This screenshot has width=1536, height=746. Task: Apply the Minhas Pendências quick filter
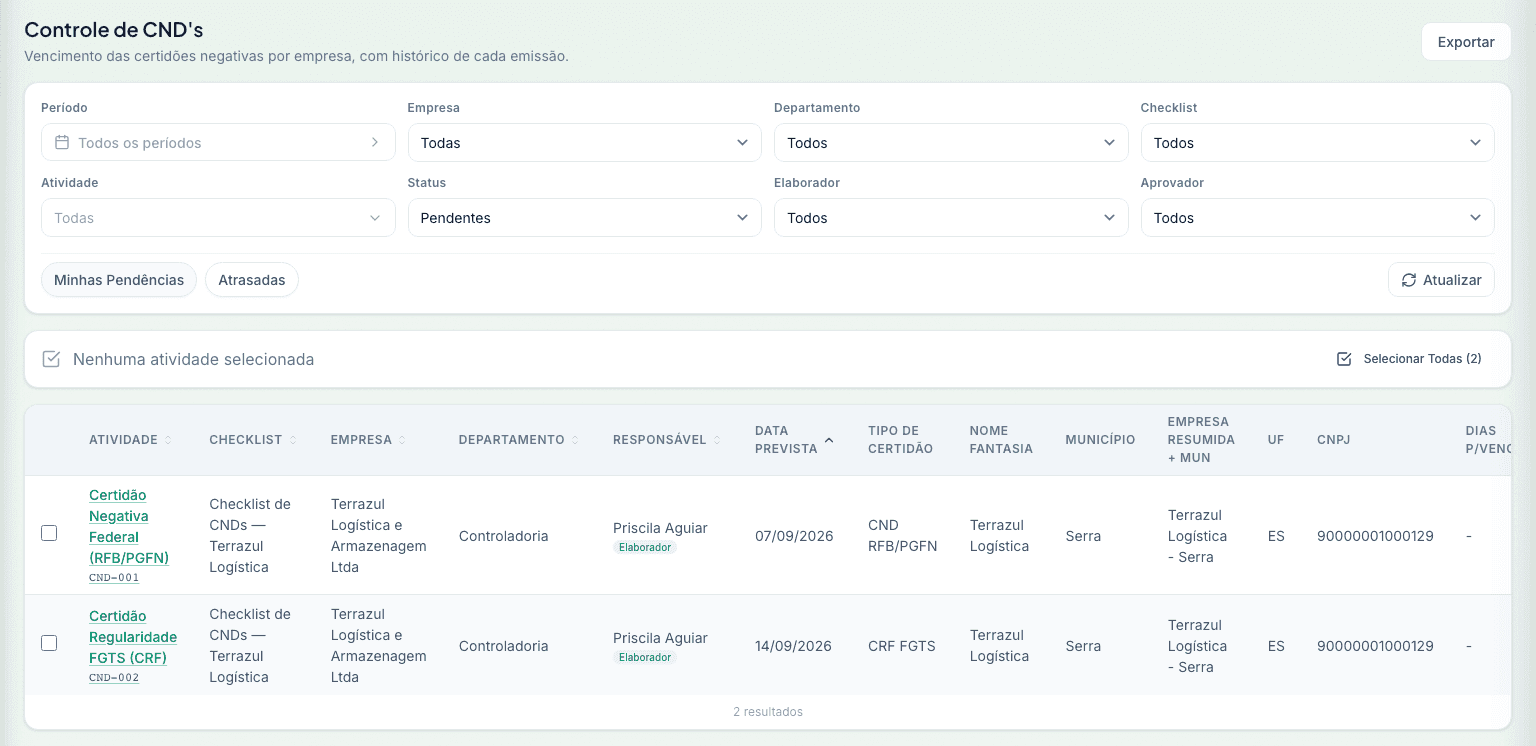tap(119, 280)
